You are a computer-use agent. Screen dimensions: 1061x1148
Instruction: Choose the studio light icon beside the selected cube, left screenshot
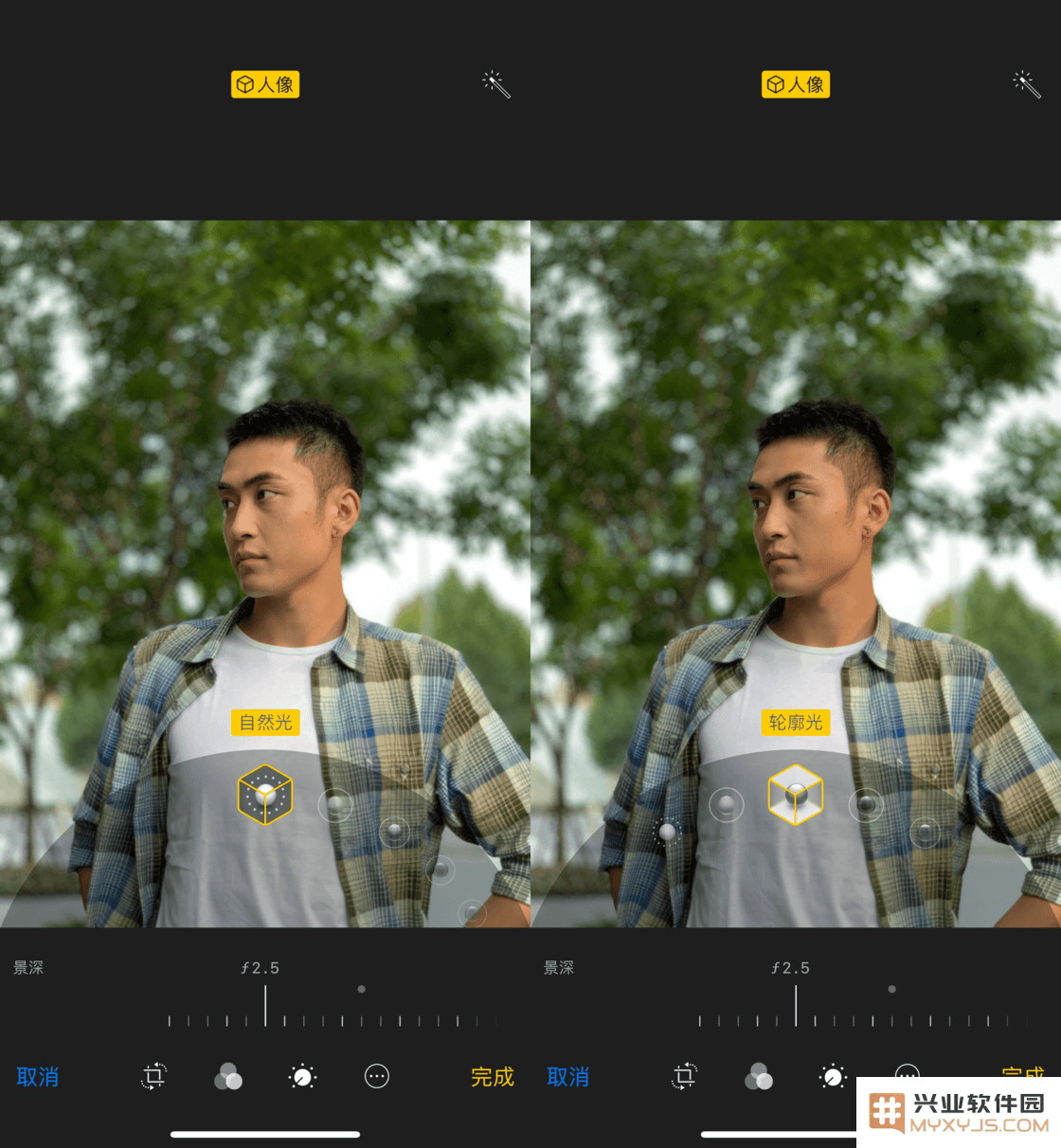[335, 806]
